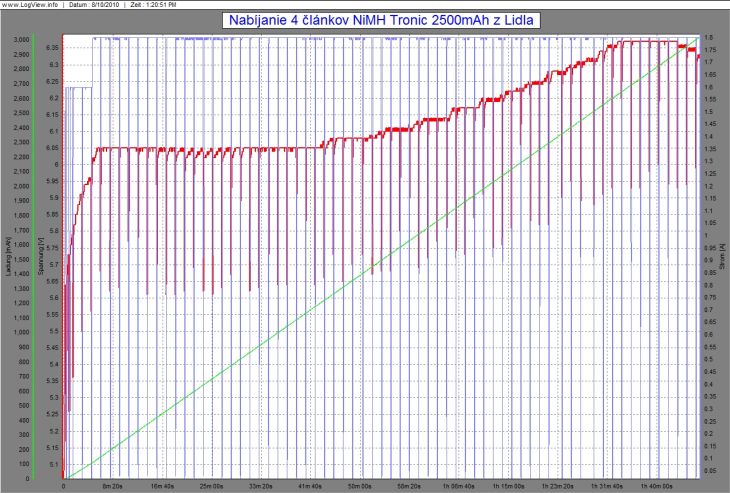Image resolution: width=730 pixels, height=493 pixels.
Task: Click the 1.8 tick on current axis
Action: pos(708,37)
